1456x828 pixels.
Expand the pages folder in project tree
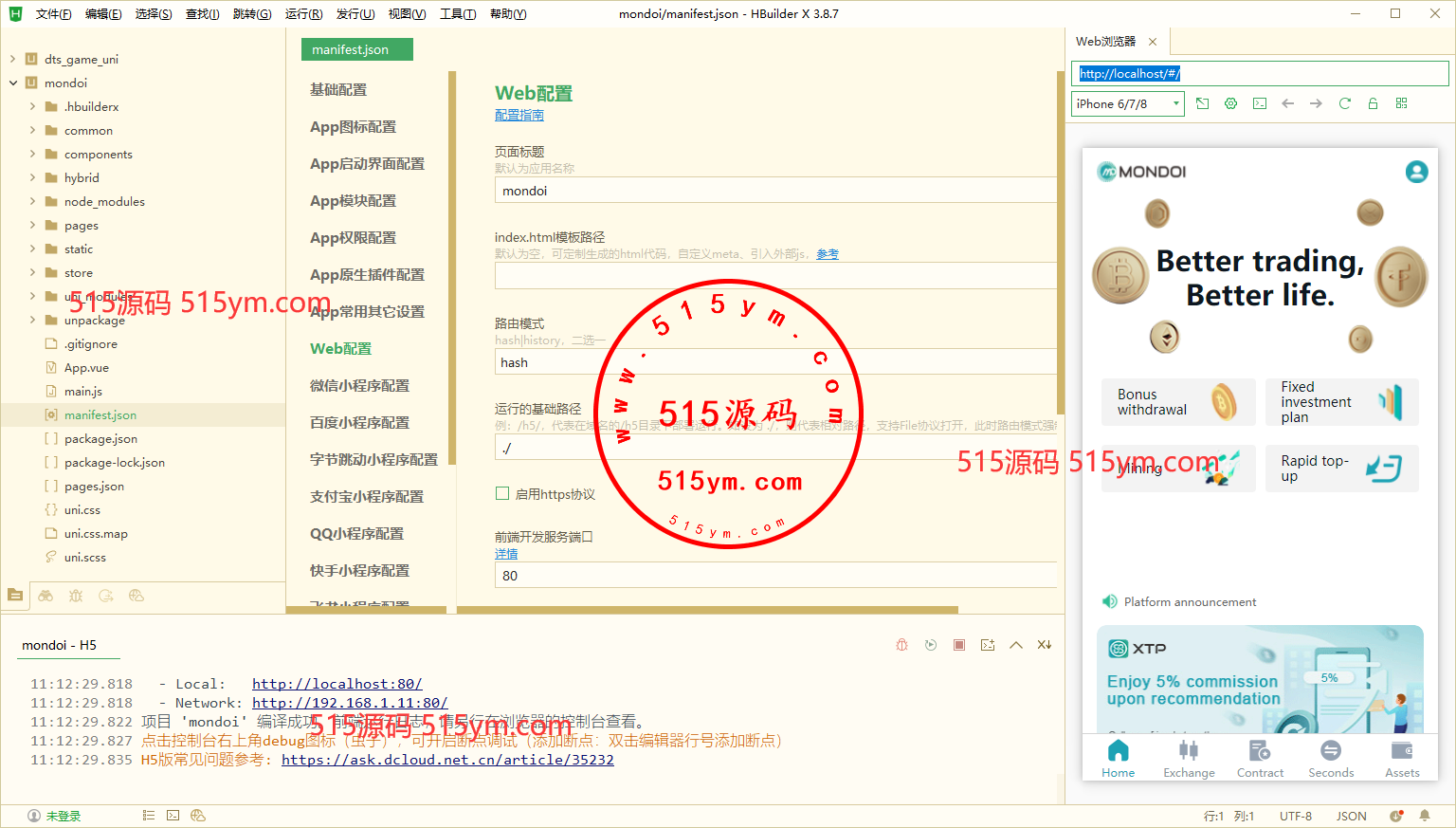point(32,226)
